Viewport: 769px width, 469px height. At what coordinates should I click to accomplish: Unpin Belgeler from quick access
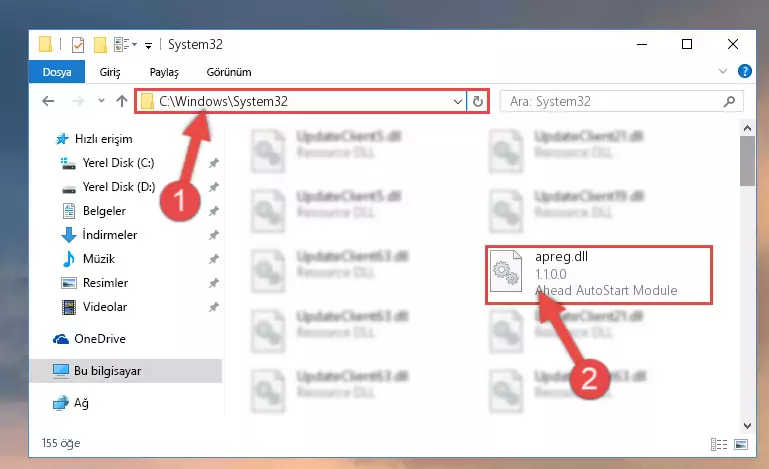pyautogui.click(x=213, y=211)
